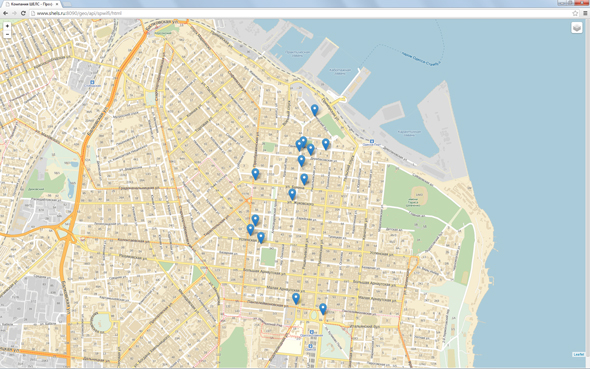This screenshot has width=590, height=369.
Task: Select the blue marker beside Малая Арнаутская street
Action: 296,299
